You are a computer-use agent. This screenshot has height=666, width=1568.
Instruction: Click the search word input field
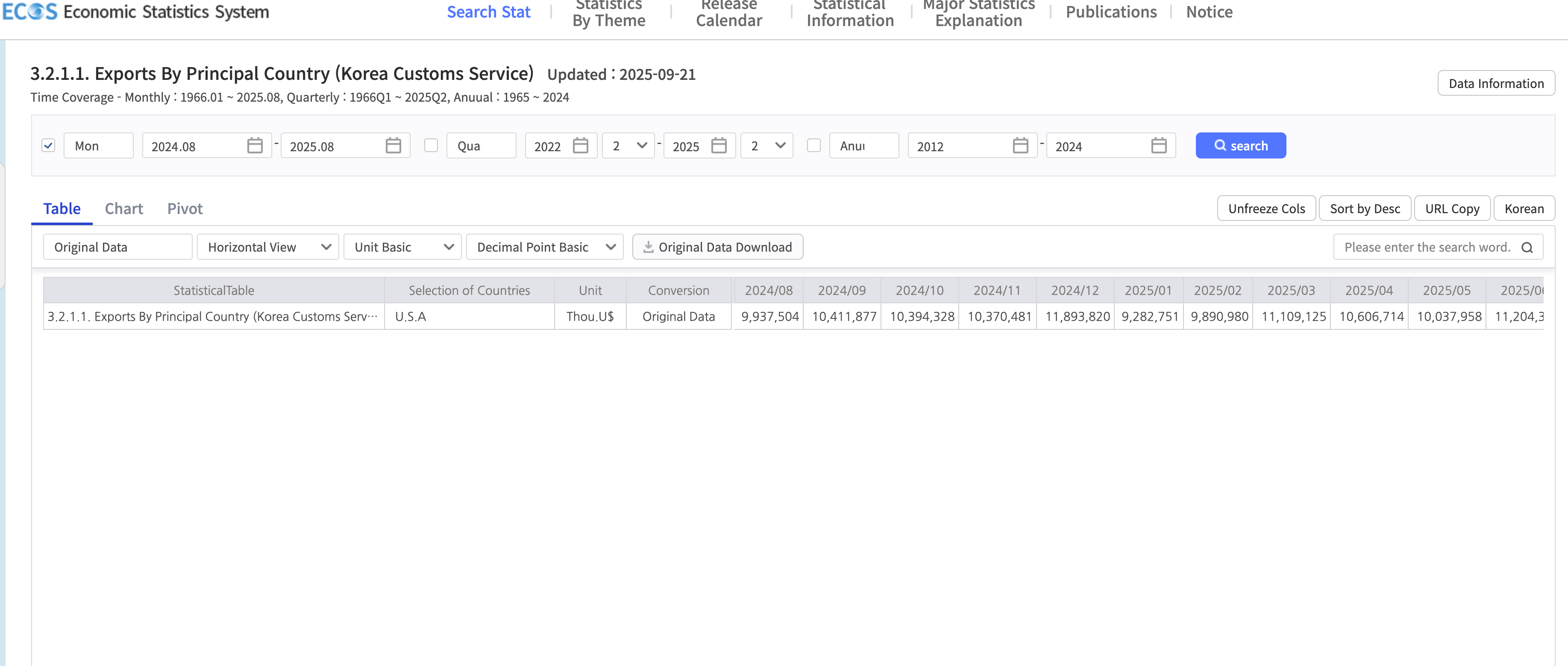pyautogui.click(x=1426, y=248)
